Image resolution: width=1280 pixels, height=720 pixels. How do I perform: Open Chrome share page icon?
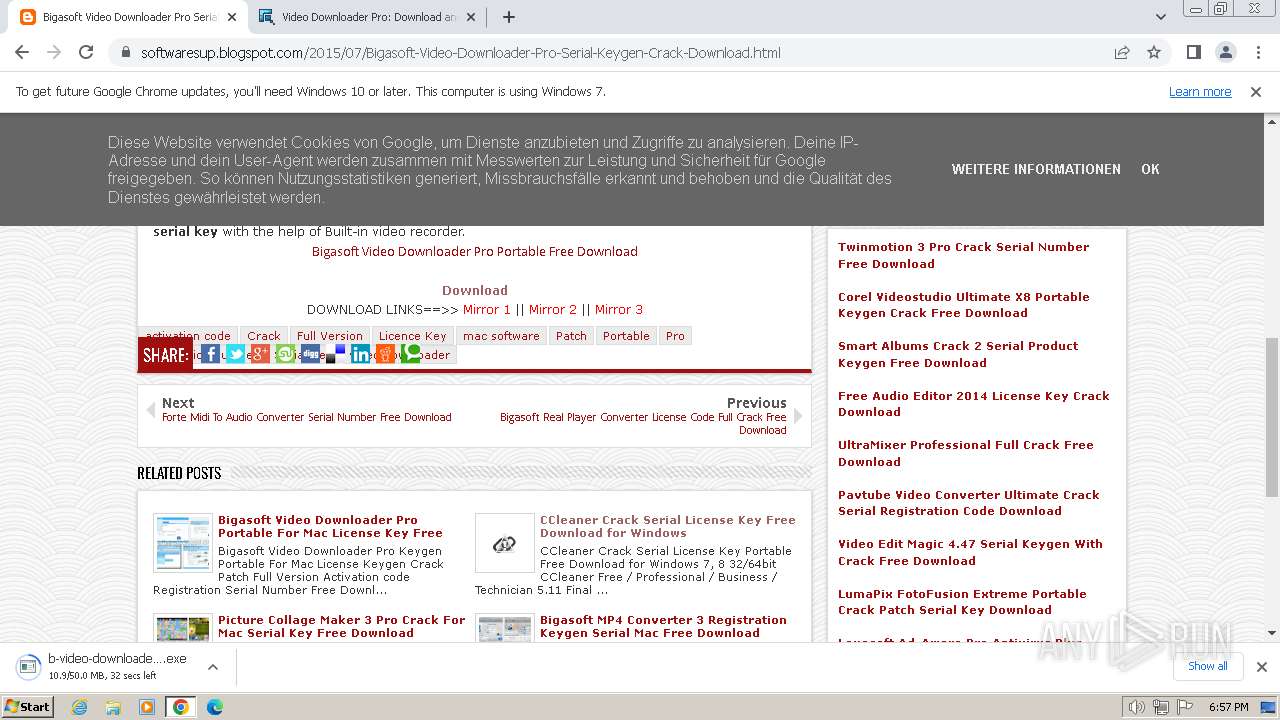[x=1122, y=52]
